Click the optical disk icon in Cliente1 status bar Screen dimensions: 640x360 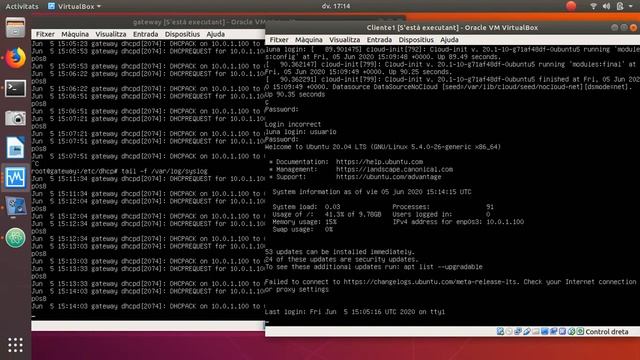click(x=509, y=331)
